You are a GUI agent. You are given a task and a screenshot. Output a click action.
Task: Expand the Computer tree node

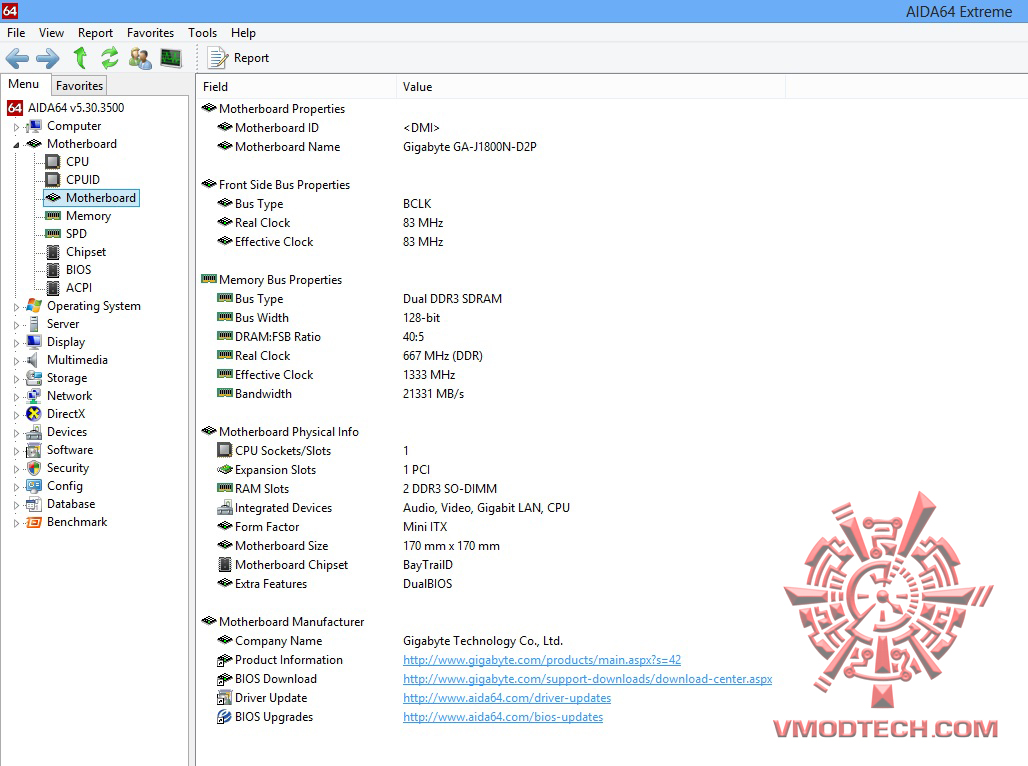[x=16, y=127]
